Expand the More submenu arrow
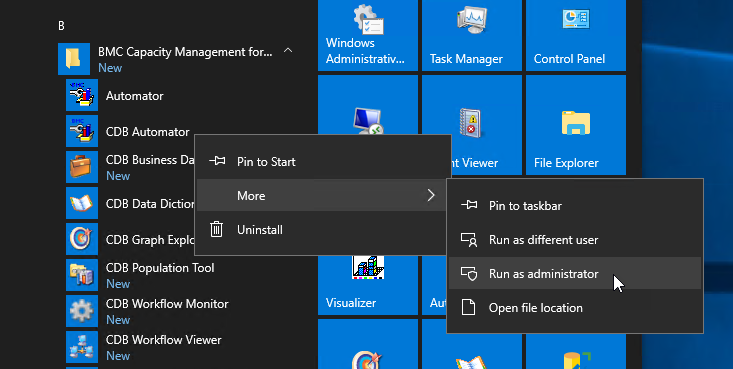This screenshot has height=369, width=733. (431, 195)
